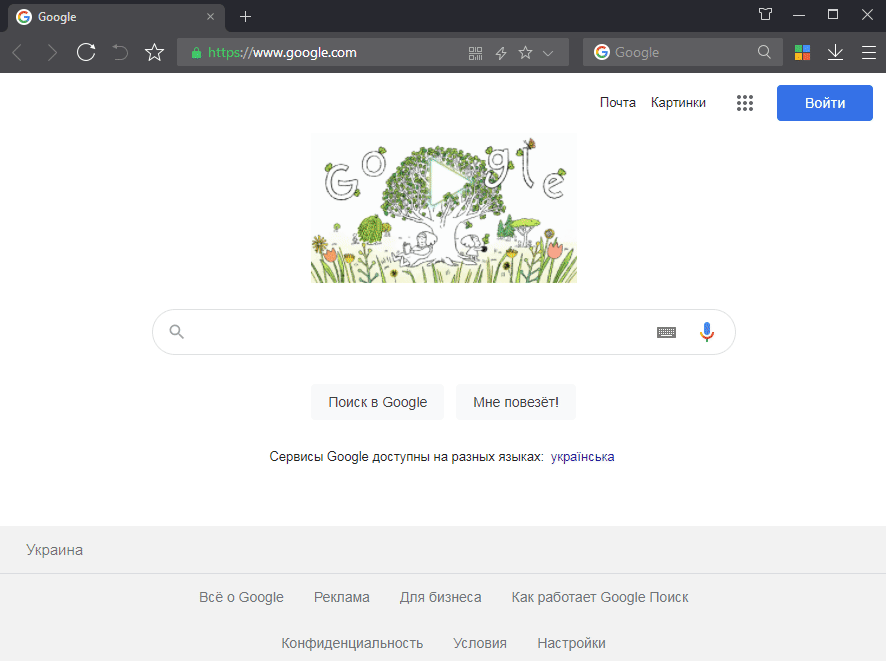Expand the address bar dropdown chevron
Viewport: 886px width, 661px height.
[548, 53]
